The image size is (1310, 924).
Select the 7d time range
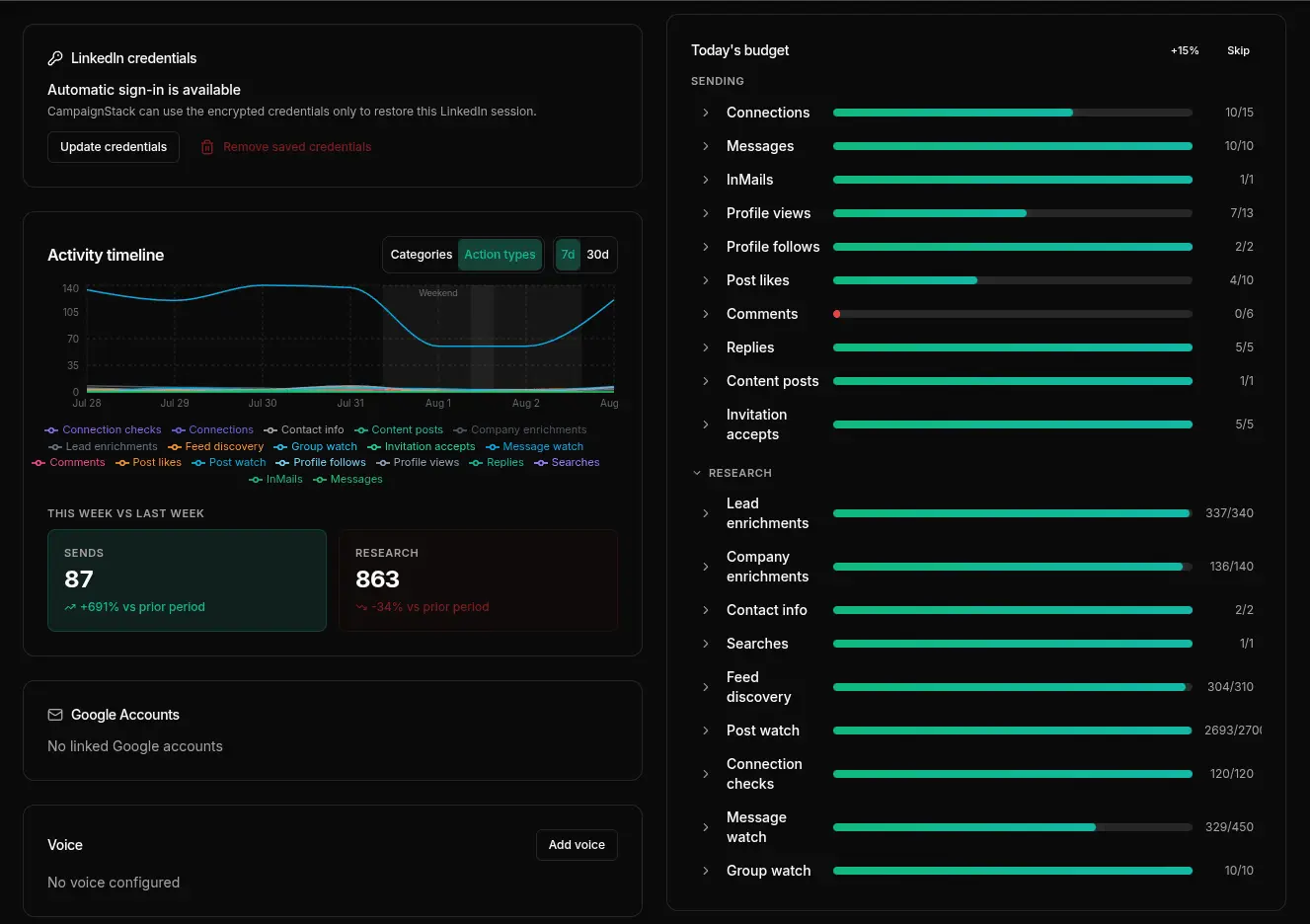point(568,255)
